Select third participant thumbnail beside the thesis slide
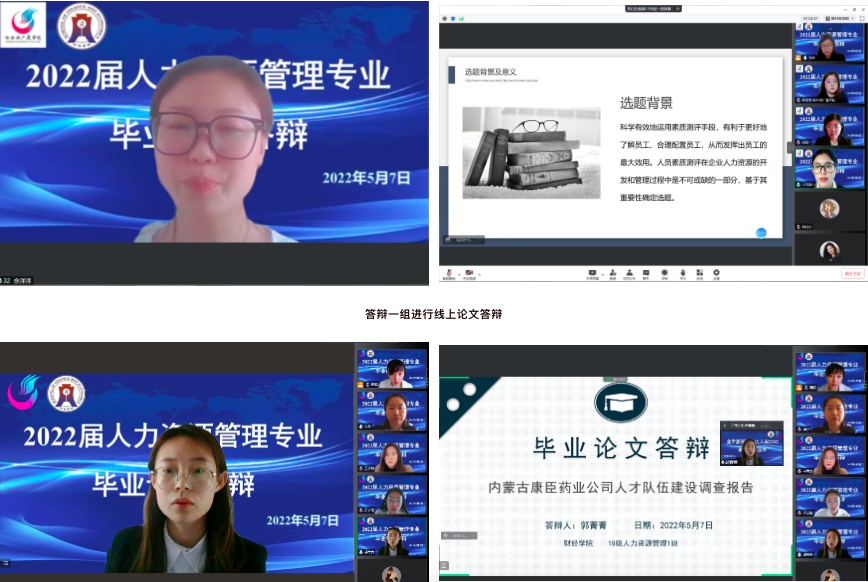 coord(829,456)
